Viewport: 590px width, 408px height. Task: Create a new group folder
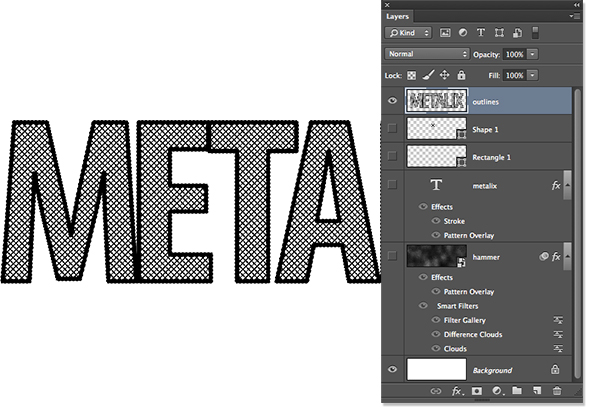pos(517,391)
